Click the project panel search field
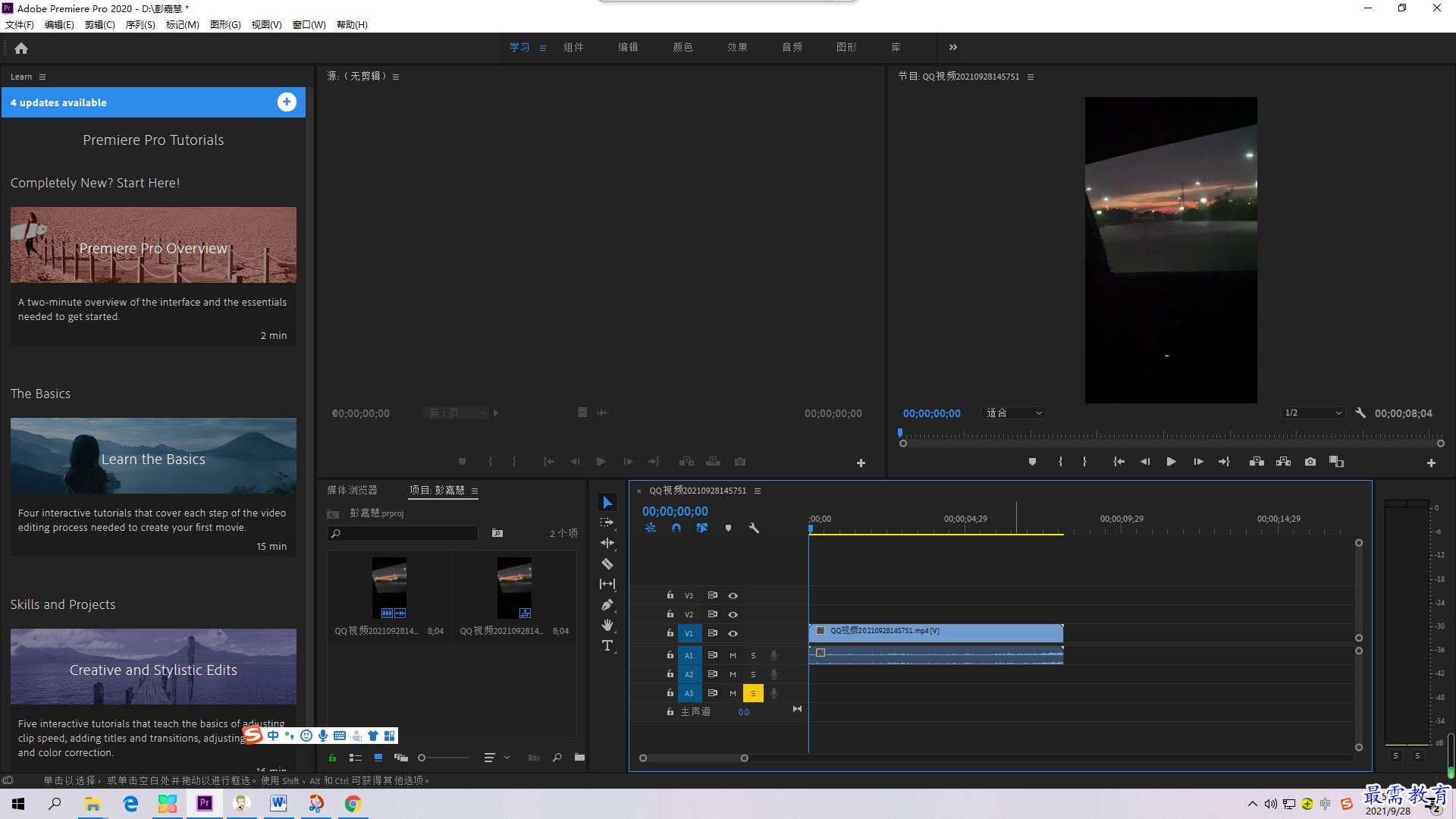This screenshot has width=1456, height=819. pyautogui.click(x=403, y=533)
